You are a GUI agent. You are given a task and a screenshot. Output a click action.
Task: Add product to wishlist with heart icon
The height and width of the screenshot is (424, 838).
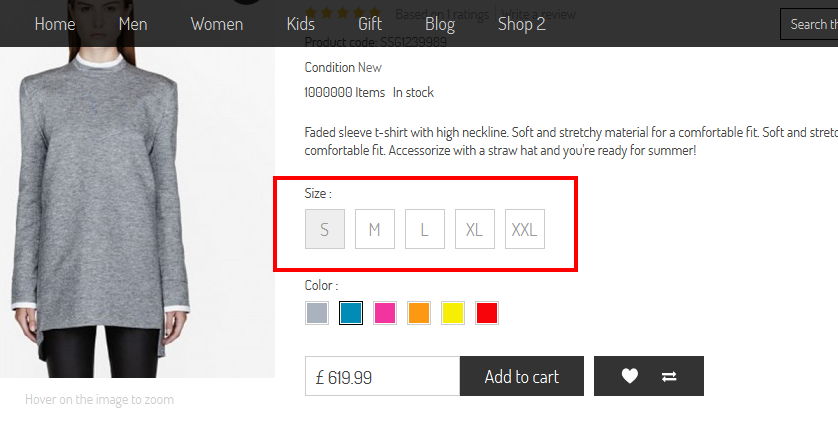pos(630,376)
